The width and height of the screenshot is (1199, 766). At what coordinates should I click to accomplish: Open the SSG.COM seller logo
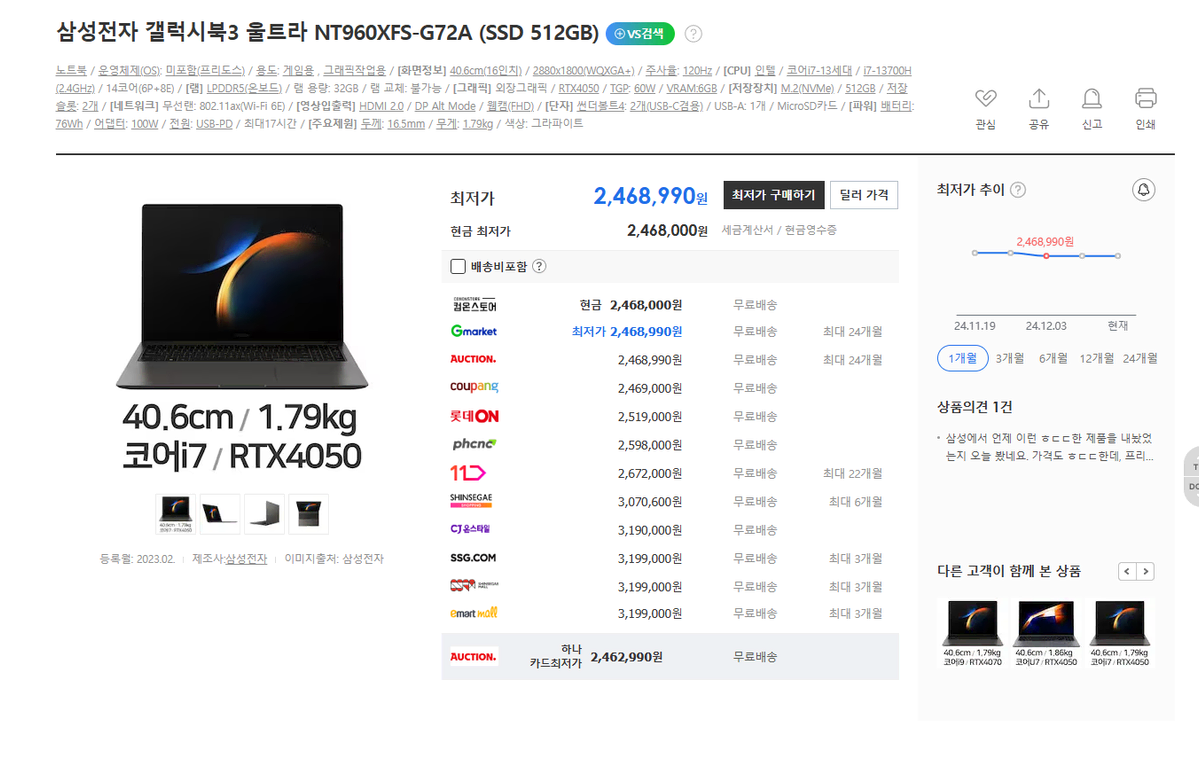tap(473, 558)
